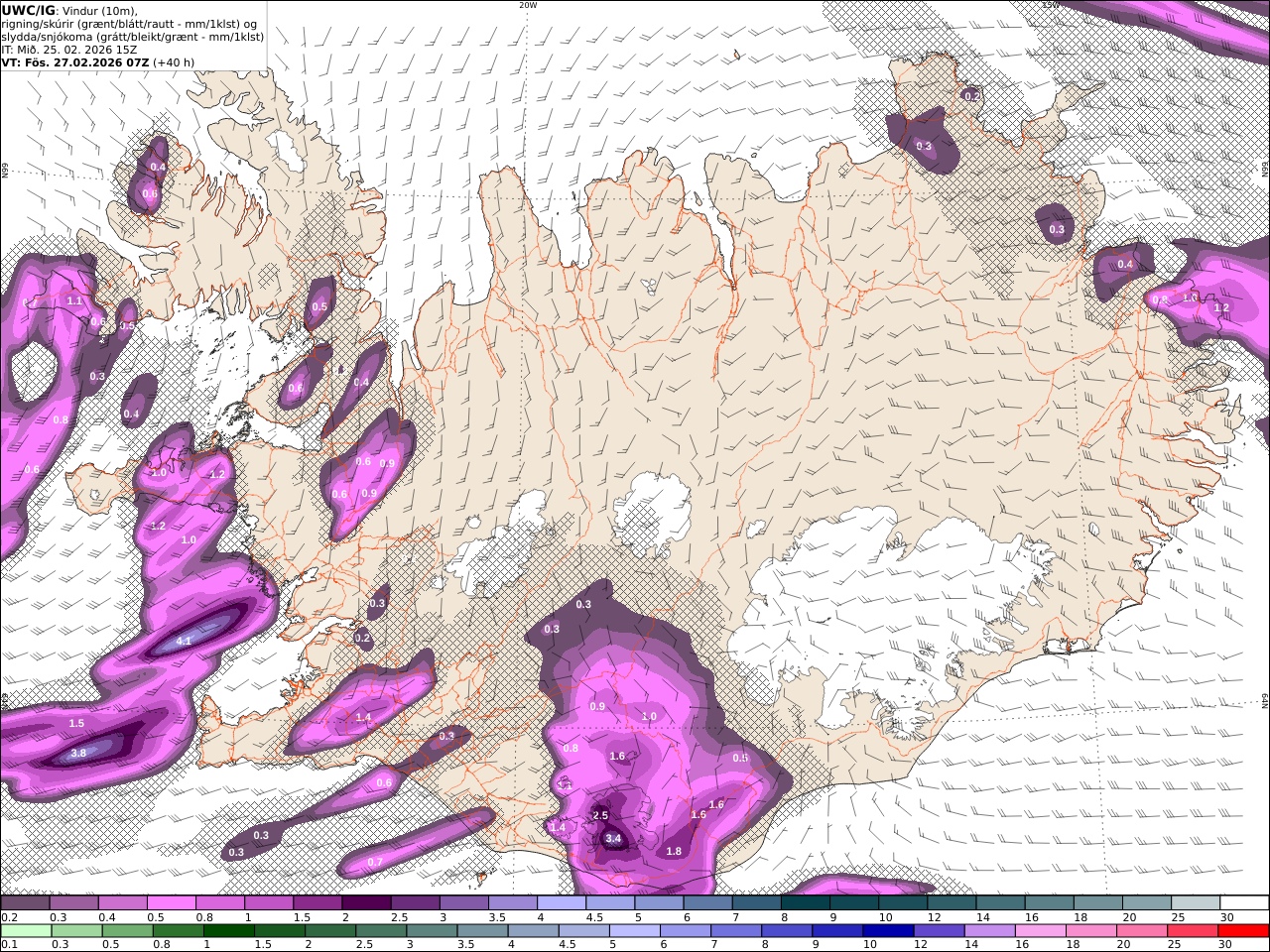
Task: Click the '20W' longitude label
Action: (529, 5)
